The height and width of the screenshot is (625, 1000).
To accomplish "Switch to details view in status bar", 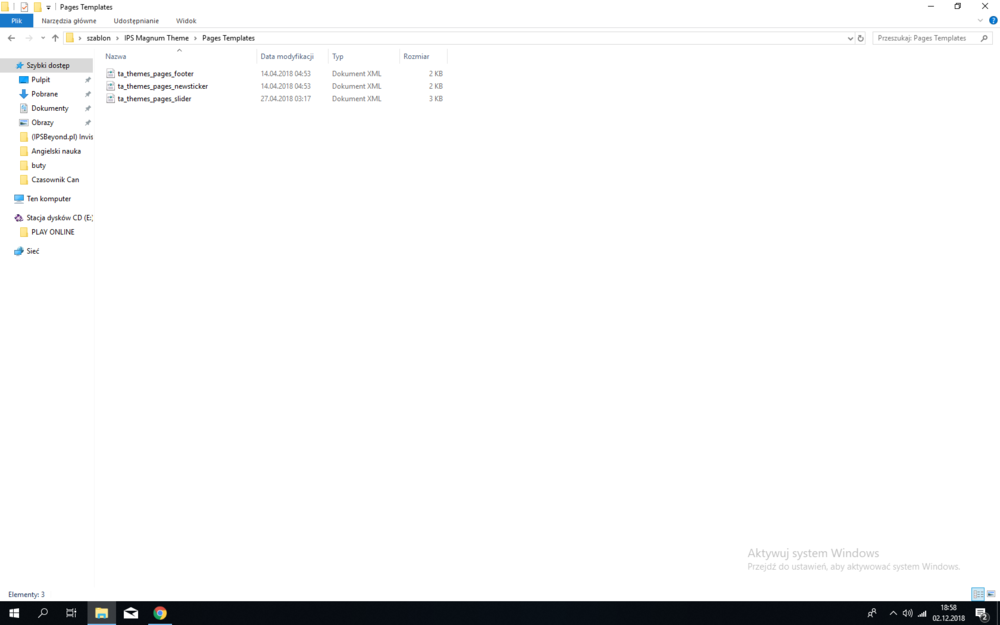I will [978, 594].
